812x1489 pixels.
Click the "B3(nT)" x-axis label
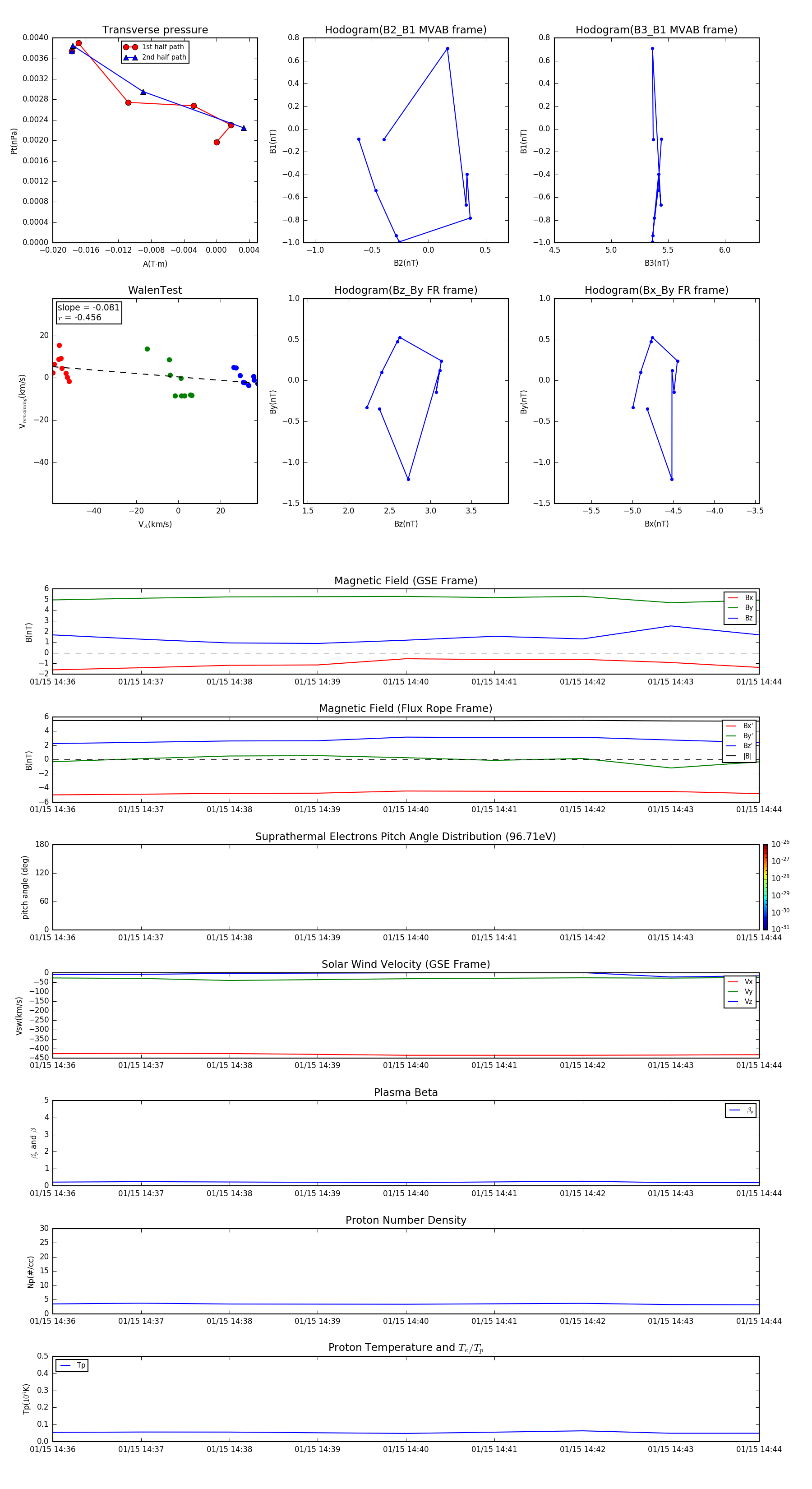click(656, 263)
